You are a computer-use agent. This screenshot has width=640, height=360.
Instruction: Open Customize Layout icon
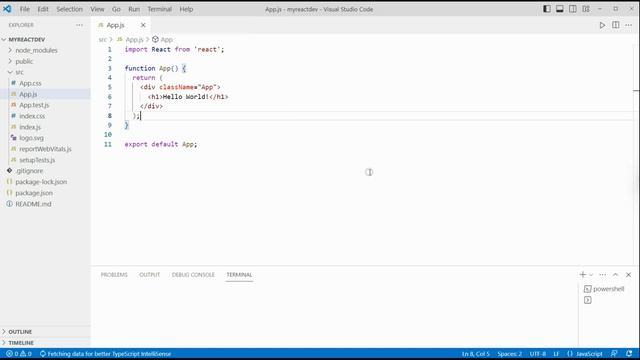(x=586, y=9)
